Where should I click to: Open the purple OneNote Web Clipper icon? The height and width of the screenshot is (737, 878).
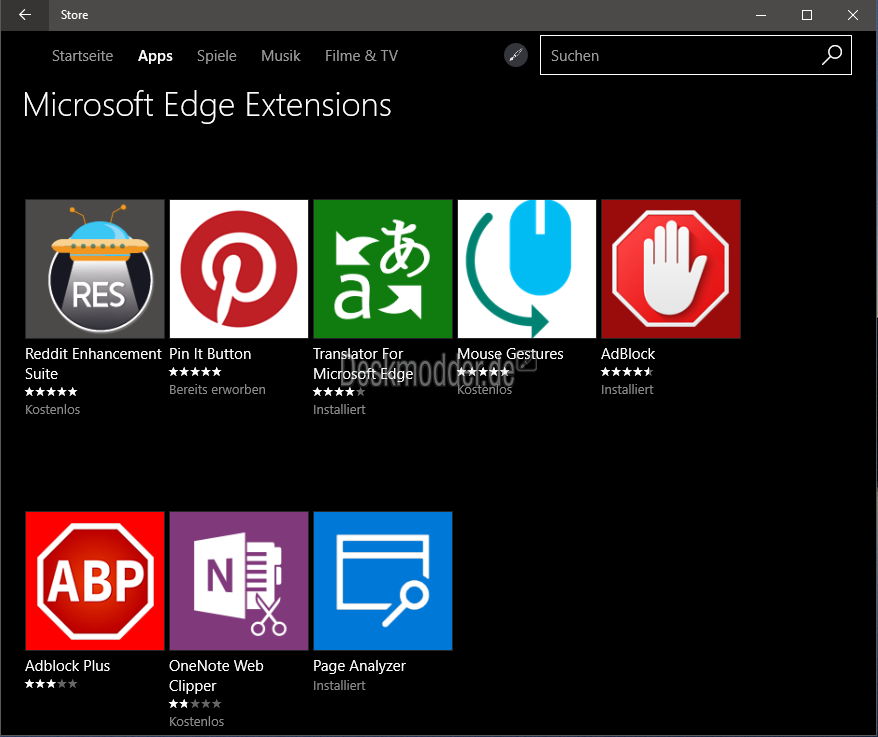239,581
